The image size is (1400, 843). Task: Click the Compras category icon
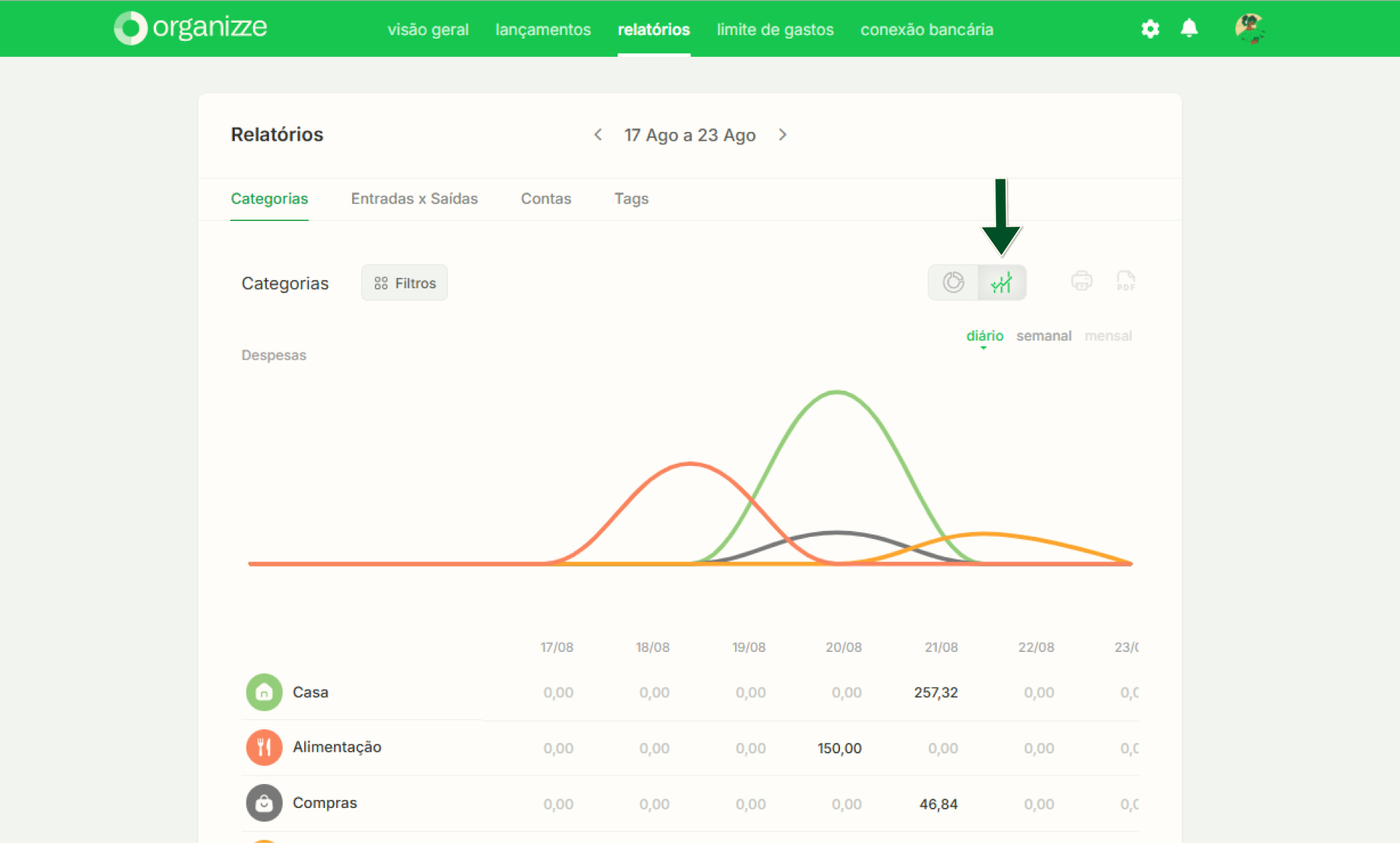point(264,803)
